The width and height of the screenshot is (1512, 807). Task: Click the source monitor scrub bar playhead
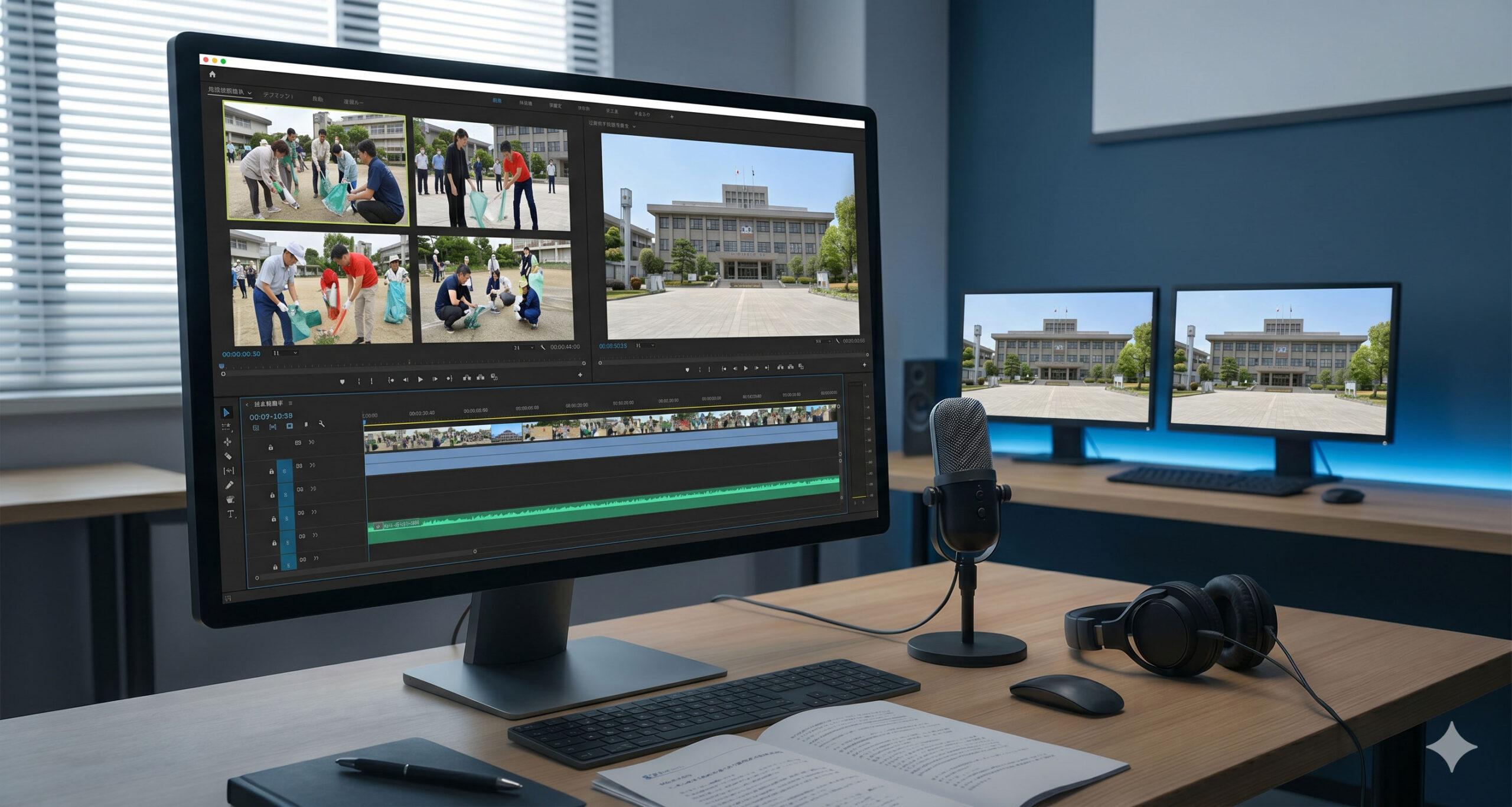(x=222, y=367)
